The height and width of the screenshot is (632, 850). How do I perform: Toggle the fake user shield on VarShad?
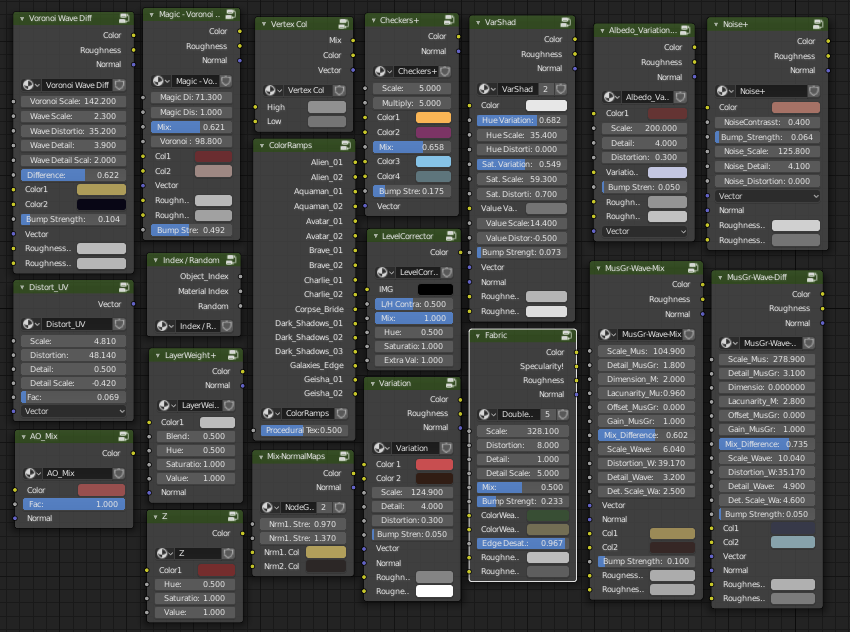coord(560,89)
